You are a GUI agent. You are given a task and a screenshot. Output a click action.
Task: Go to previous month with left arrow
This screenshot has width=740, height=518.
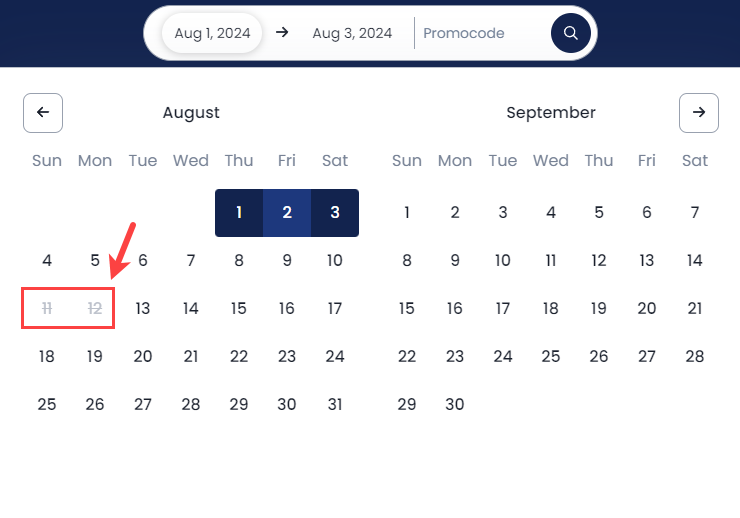click(43, 113)
